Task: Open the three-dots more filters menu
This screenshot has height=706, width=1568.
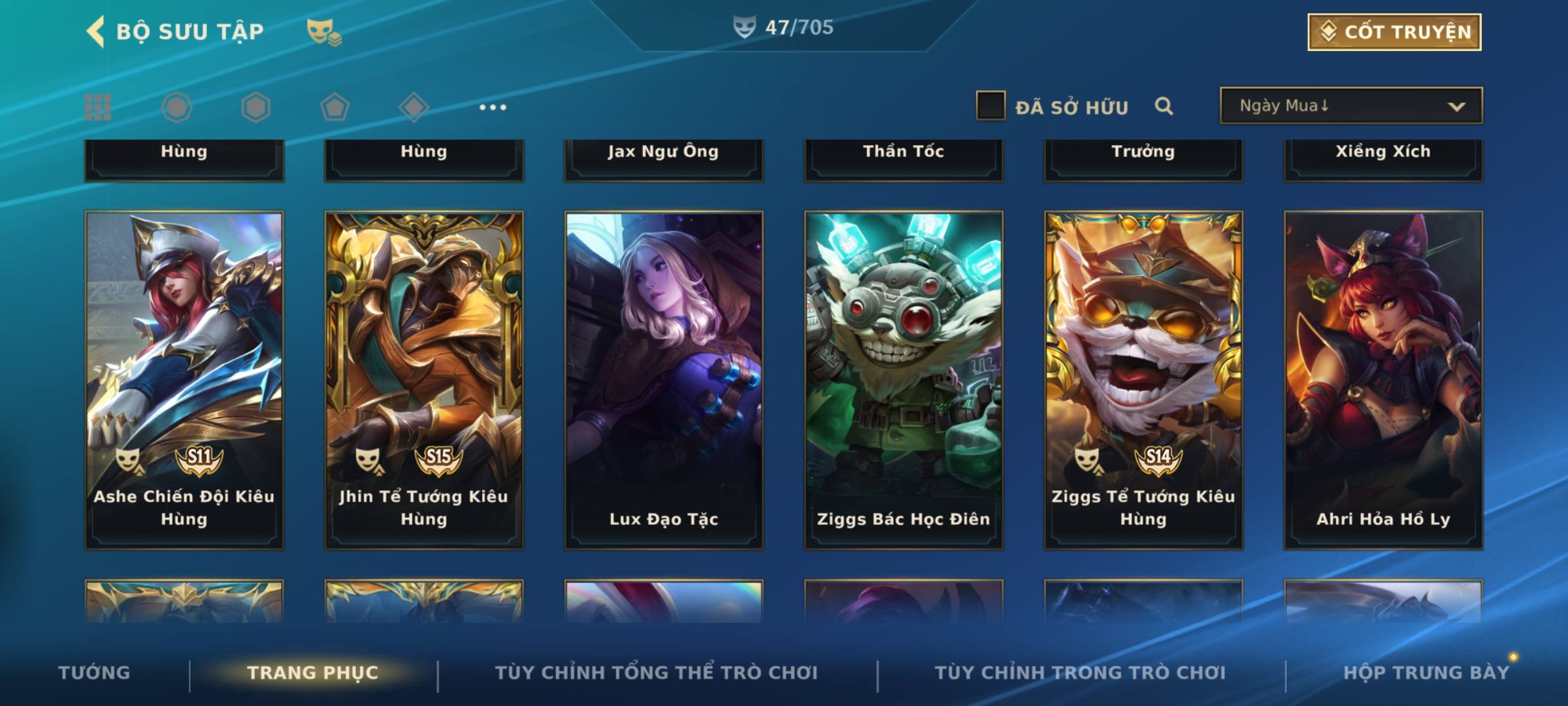Action: coord(493,107)
